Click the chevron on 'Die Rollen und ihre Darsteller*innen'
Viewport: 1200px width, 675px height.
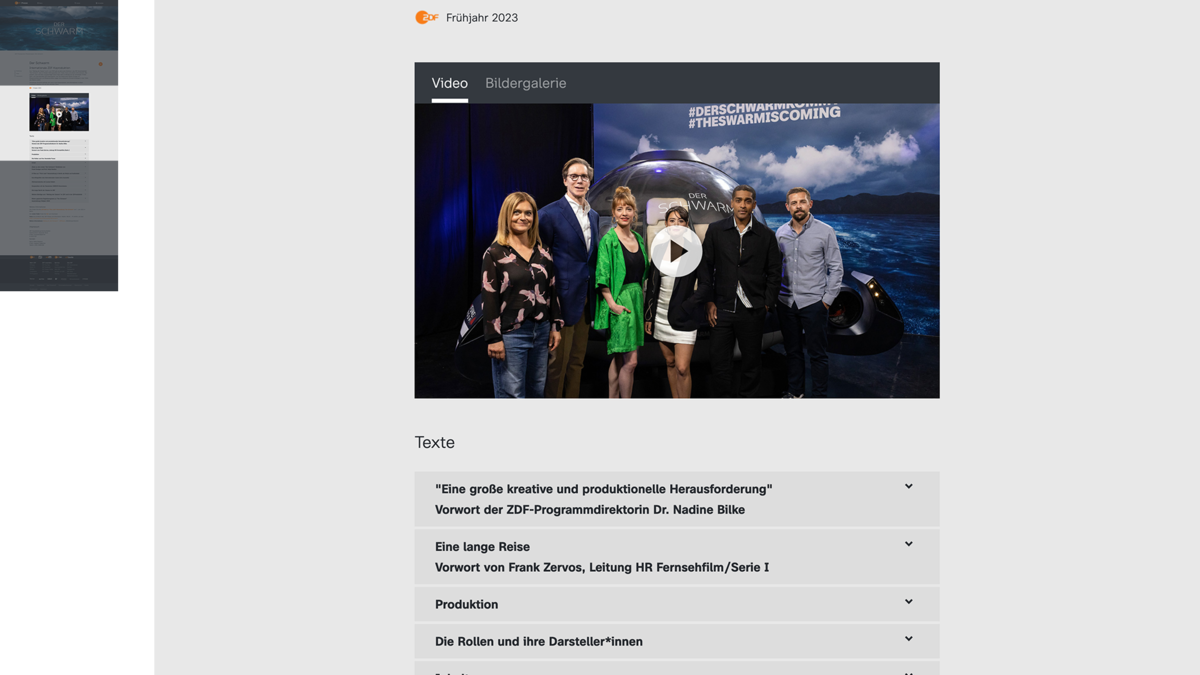click(908, 639)
